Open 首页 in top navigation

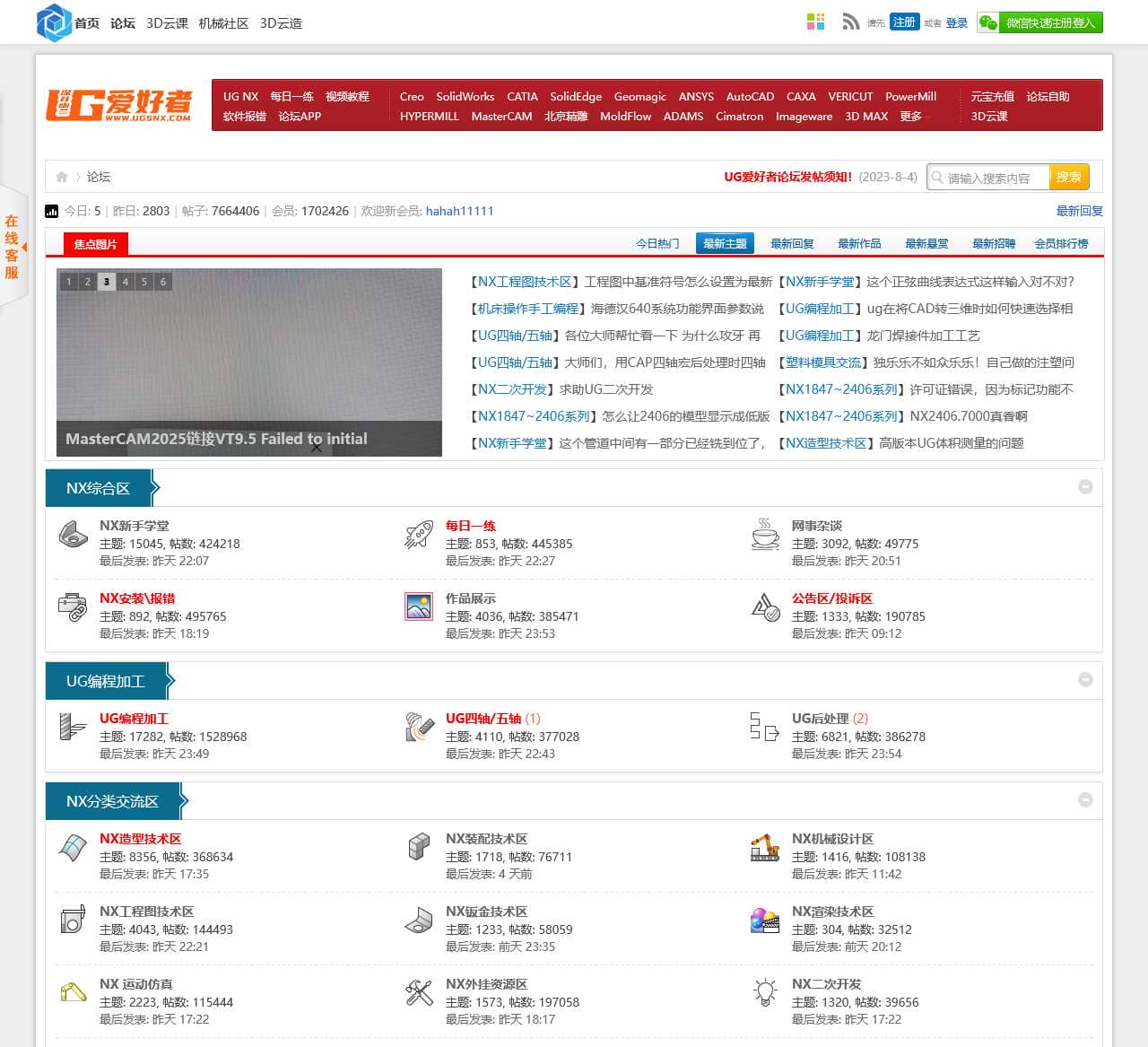(x=87, y=23)
